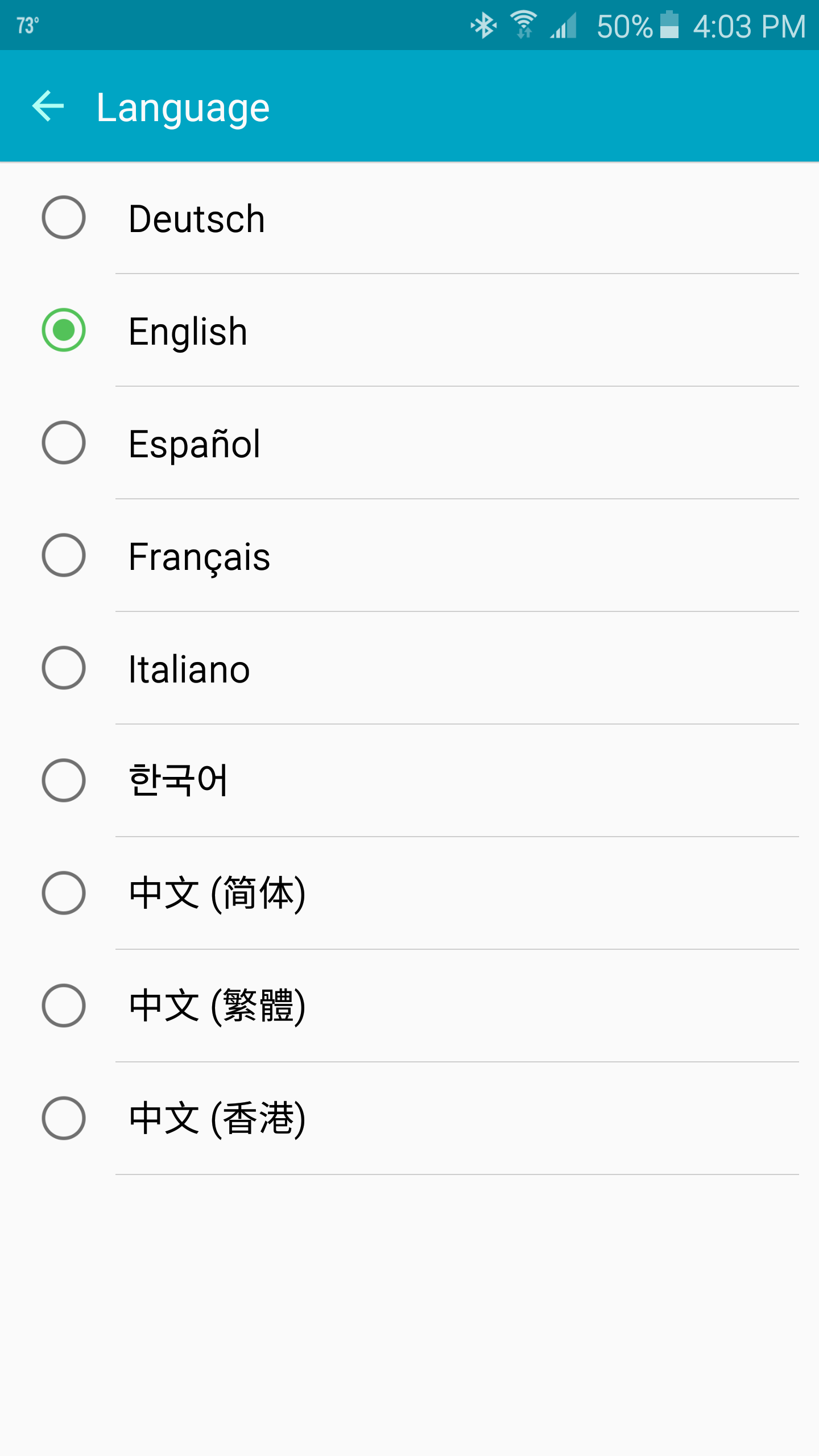The width and height of the screenshot is (819, 1456).
Task: Tap the 中文 (繁體) language label
Action: click(x=217, y=1006)
